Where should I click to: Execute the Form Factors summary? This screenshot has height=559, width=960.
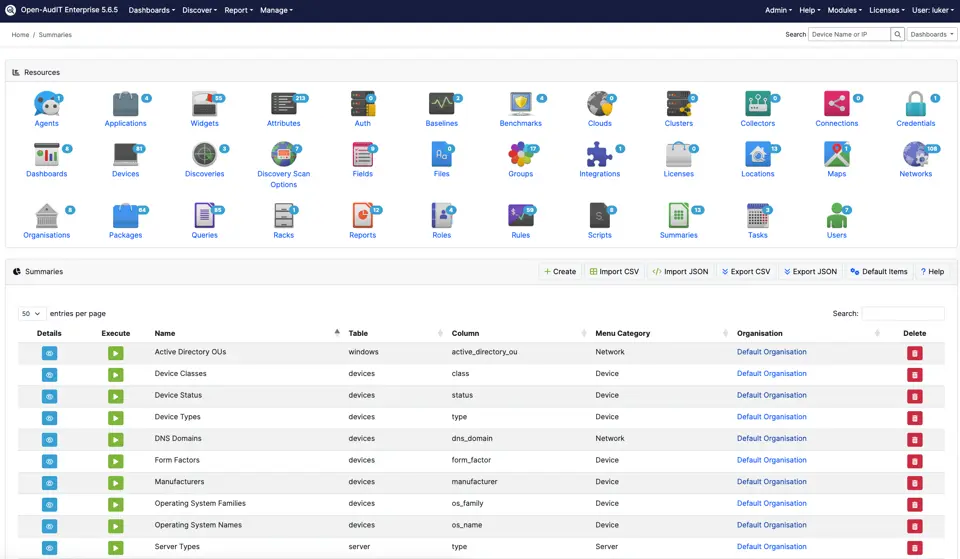116,461
